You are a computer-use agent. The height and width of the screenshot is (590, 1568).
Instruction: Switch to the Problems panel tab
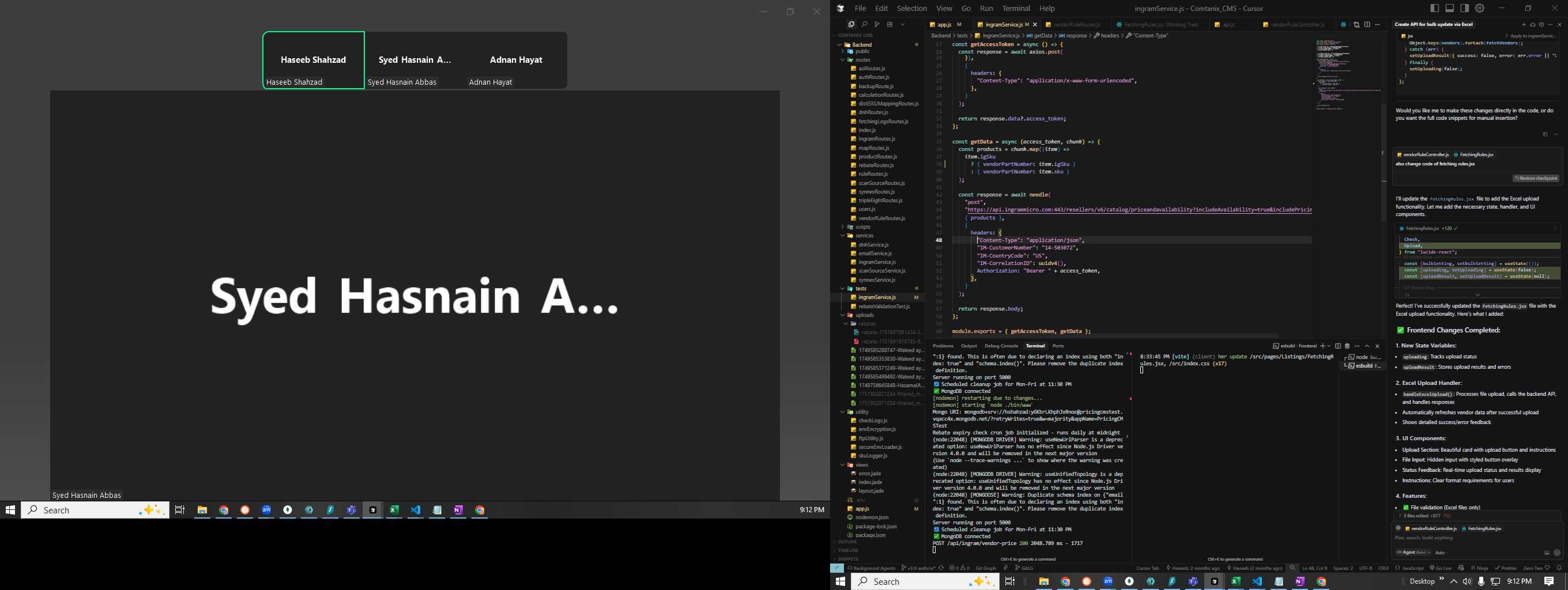(943, 346)
